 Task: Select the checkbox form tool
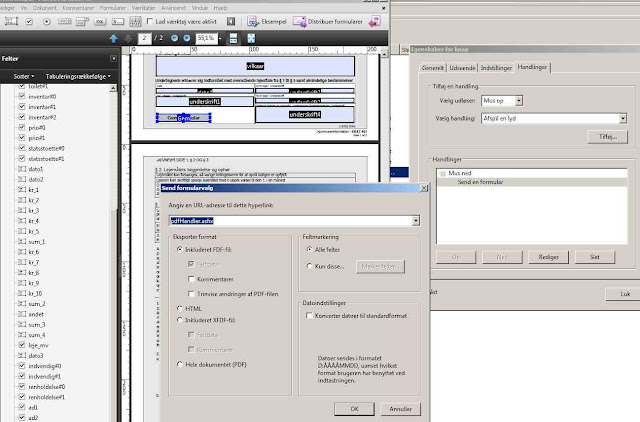29,22
